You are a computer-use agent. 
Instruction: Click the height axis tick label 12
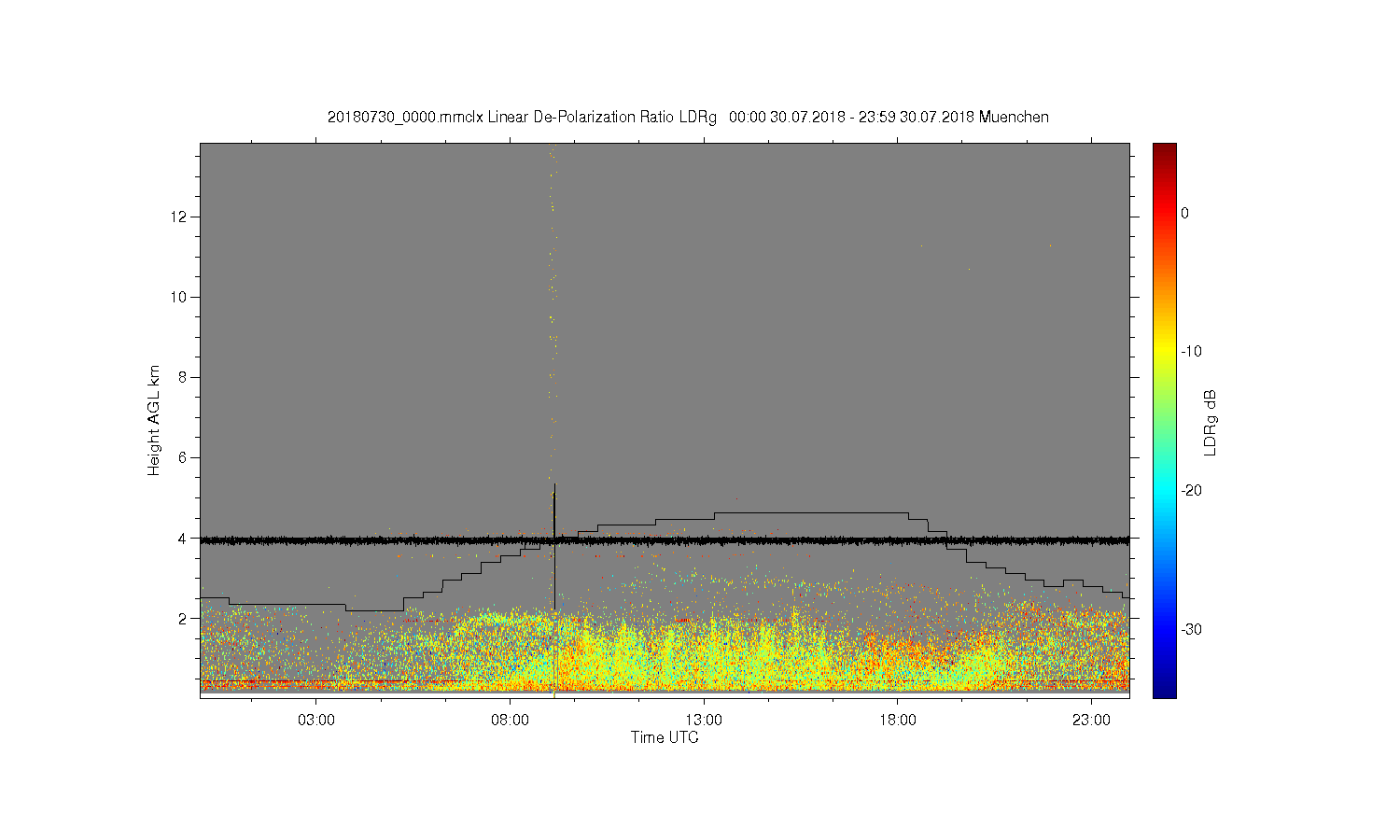tap(181, 217)
